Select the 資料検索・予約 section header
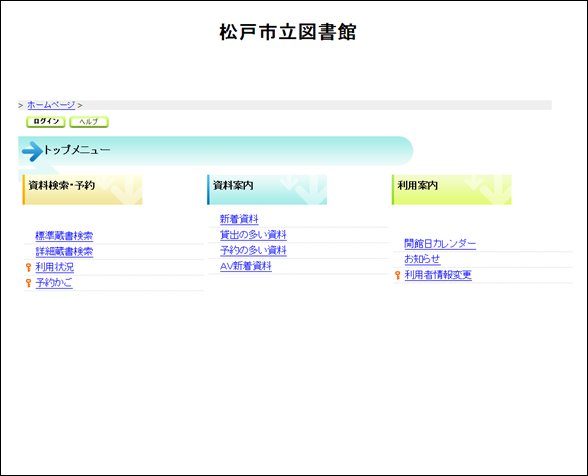 [x=82, y=189]
